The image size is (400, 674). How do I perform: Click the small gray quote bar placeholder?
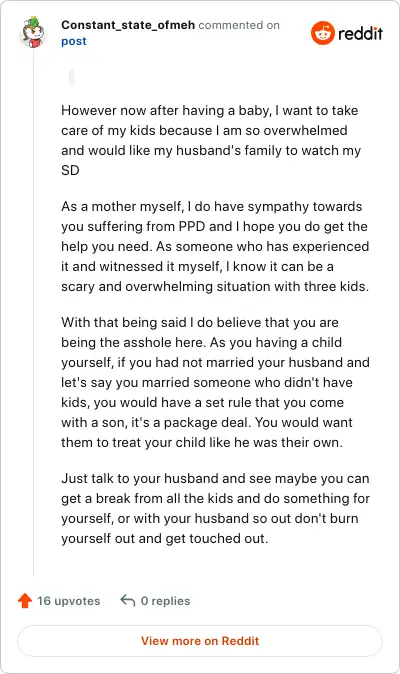[71, 77]
